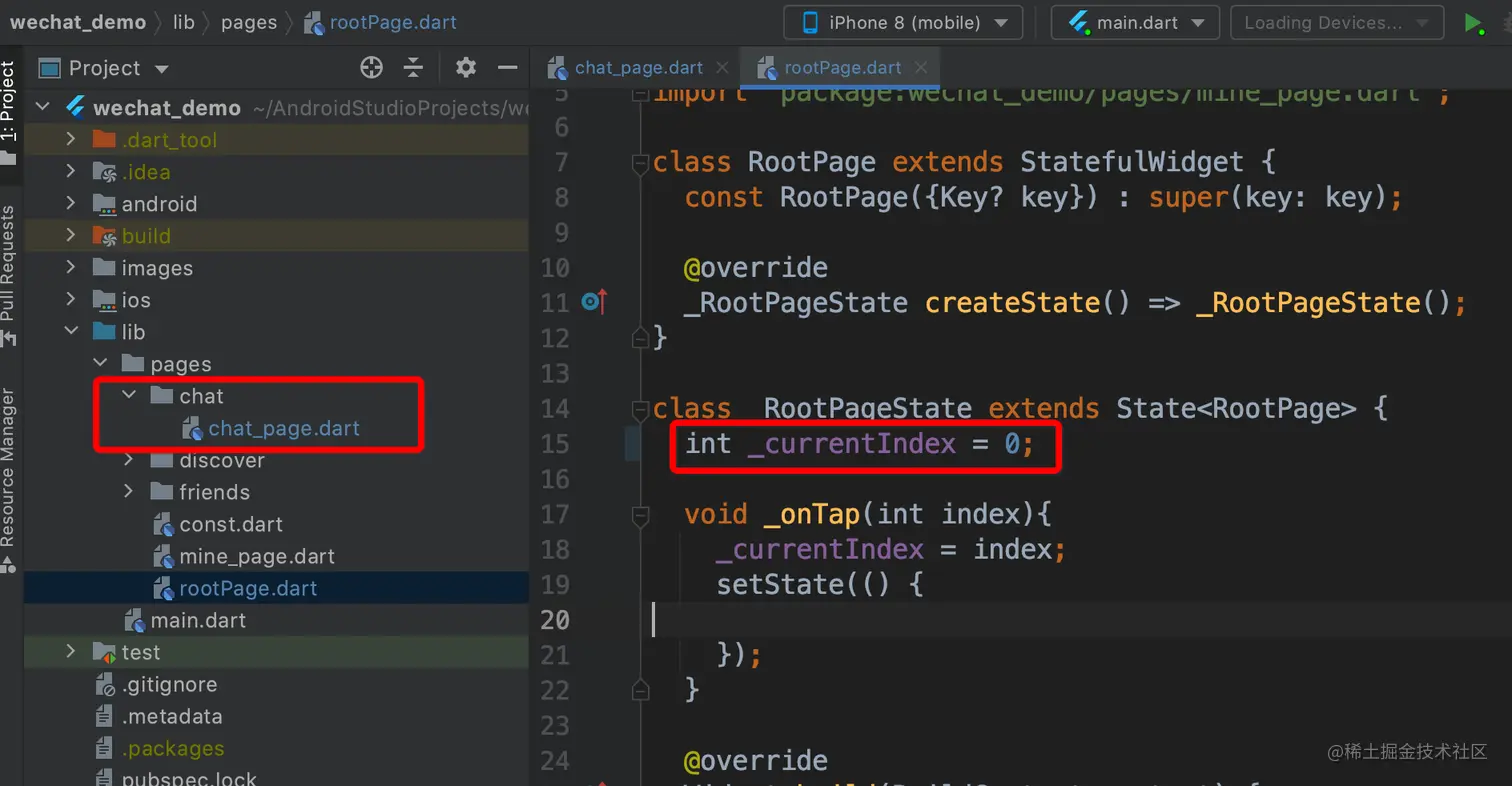Select const.dart in the project tree
Viewport: 1512px width, 786px height.
pyautogui.click(x=218, y=524)
